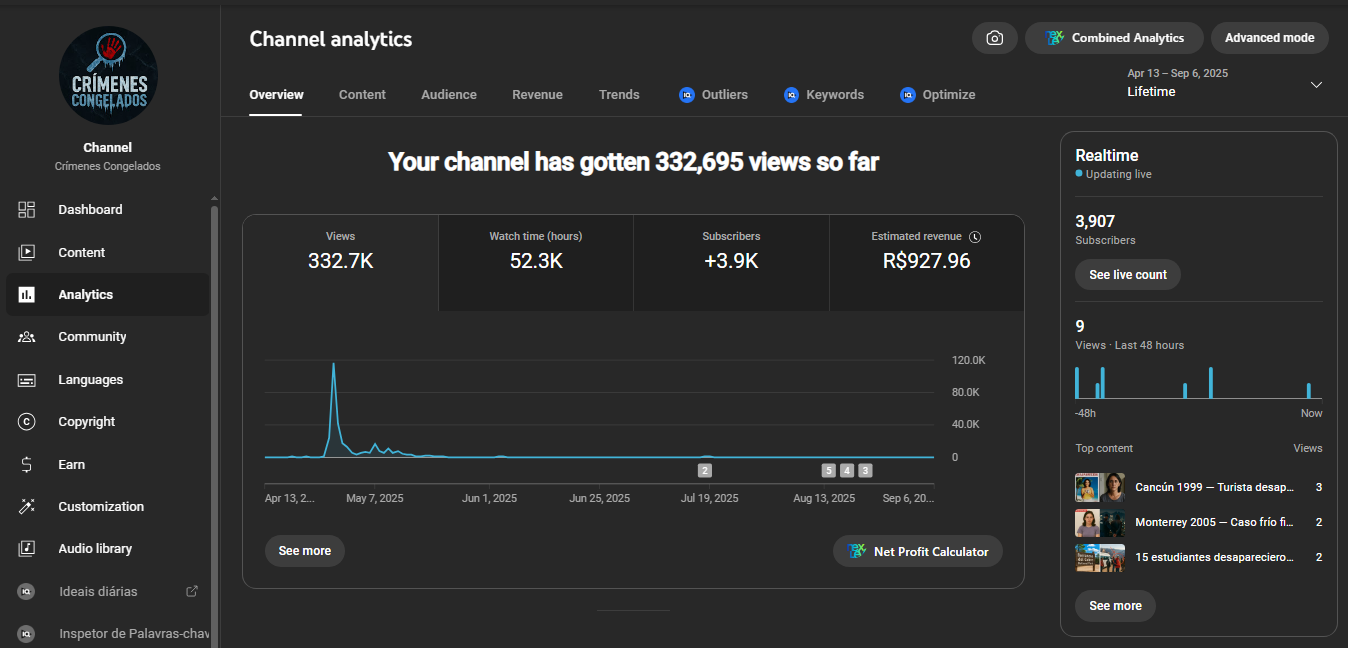Open the Revenue tab
The height and width of the screenshot is (648, 1348).
(x=537, y=95)
